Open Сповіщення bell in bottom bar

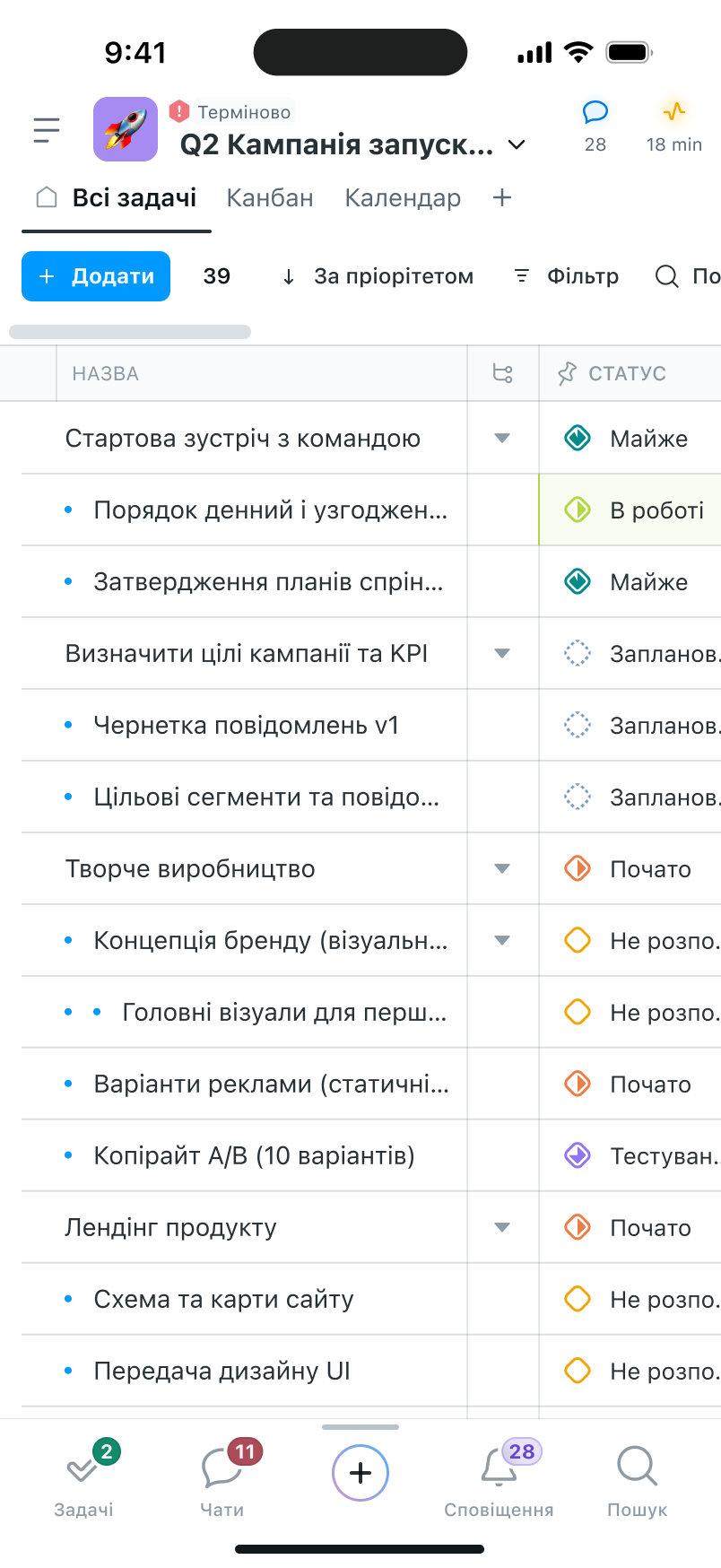[x=499, y=1480]
